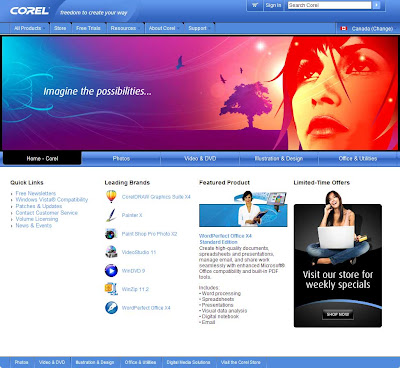Click the WinDVD 9 text link
Image resolution: width=400 pixels, height=368 pixels.
point(133,271)
